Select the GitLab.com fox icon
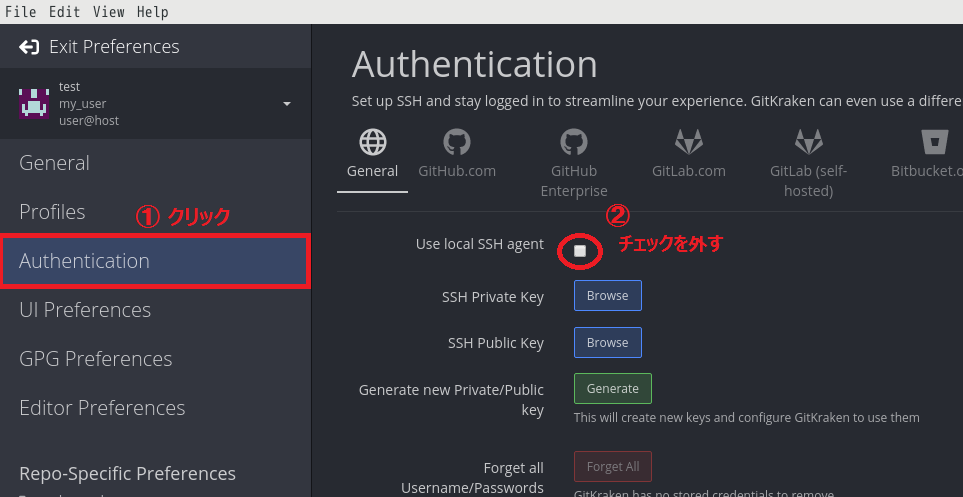 coord(689,142)
